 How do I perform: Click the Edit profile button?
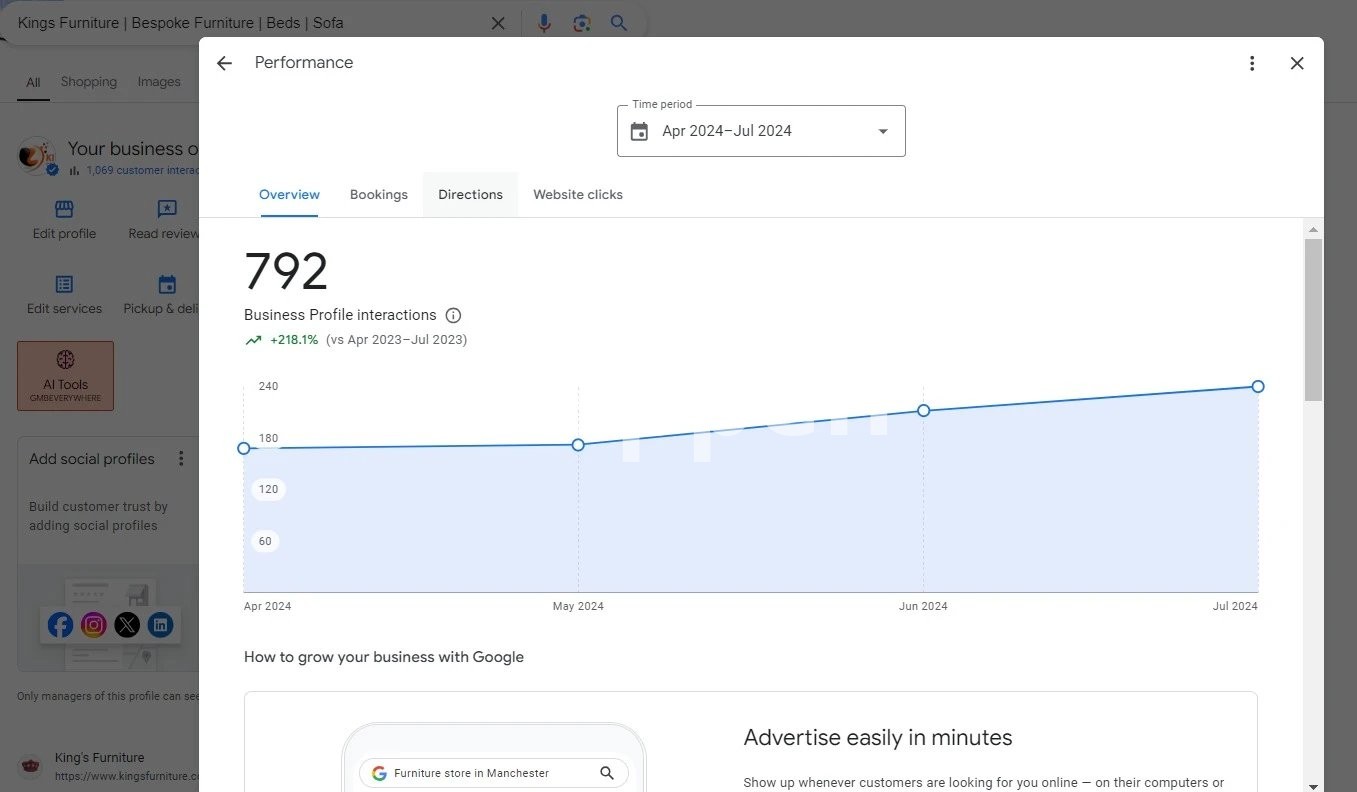[x=64, y=219]
